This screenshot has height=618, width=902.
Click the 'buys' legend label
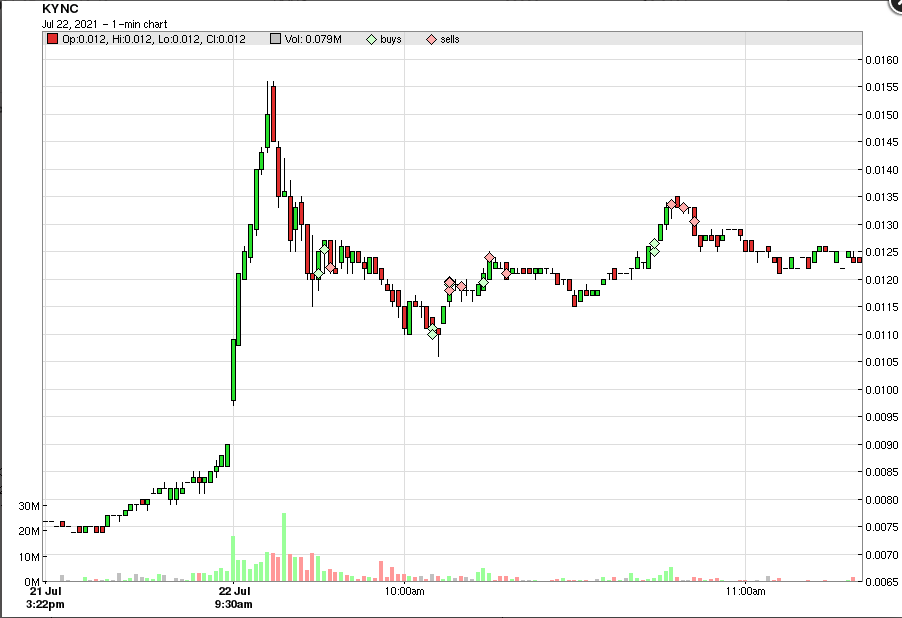coord(391,39)
